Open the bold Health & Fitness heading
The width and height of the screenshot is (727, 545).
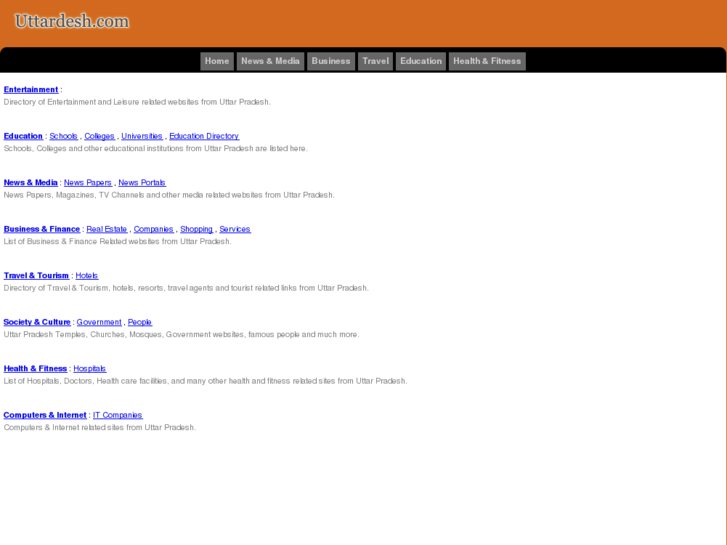click(35, 368)
